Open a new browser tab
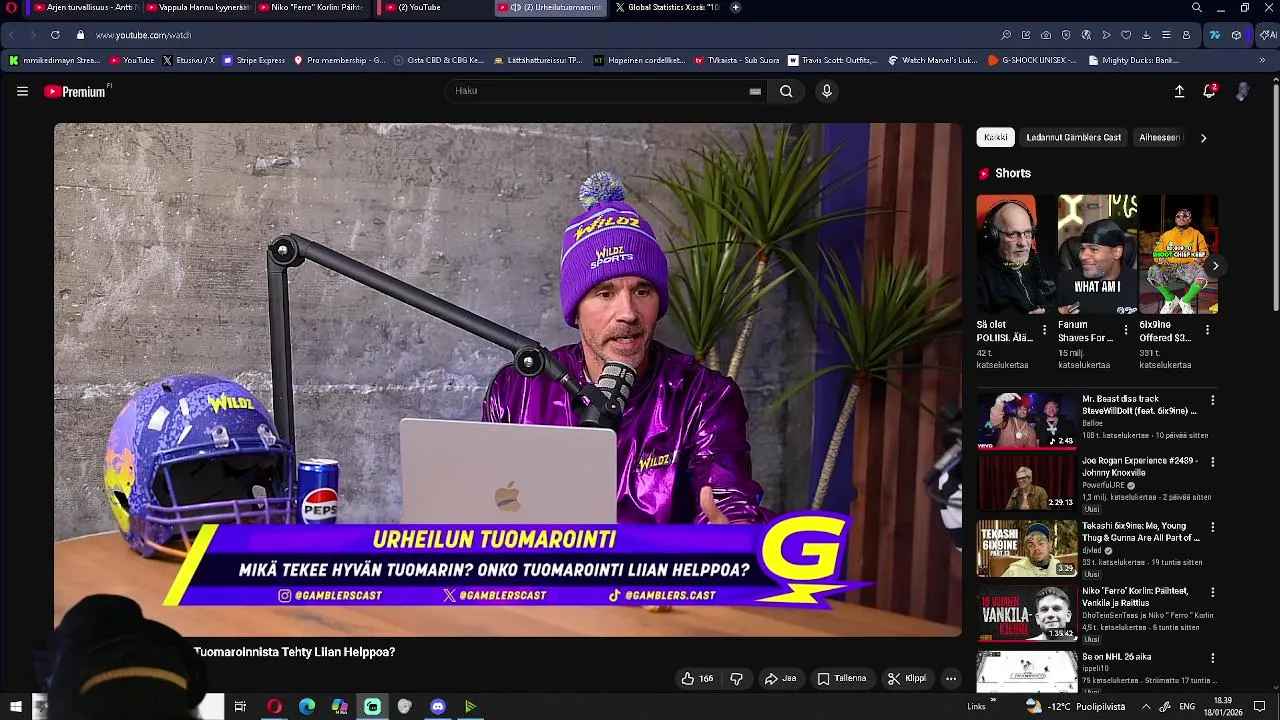 [735, 7]
